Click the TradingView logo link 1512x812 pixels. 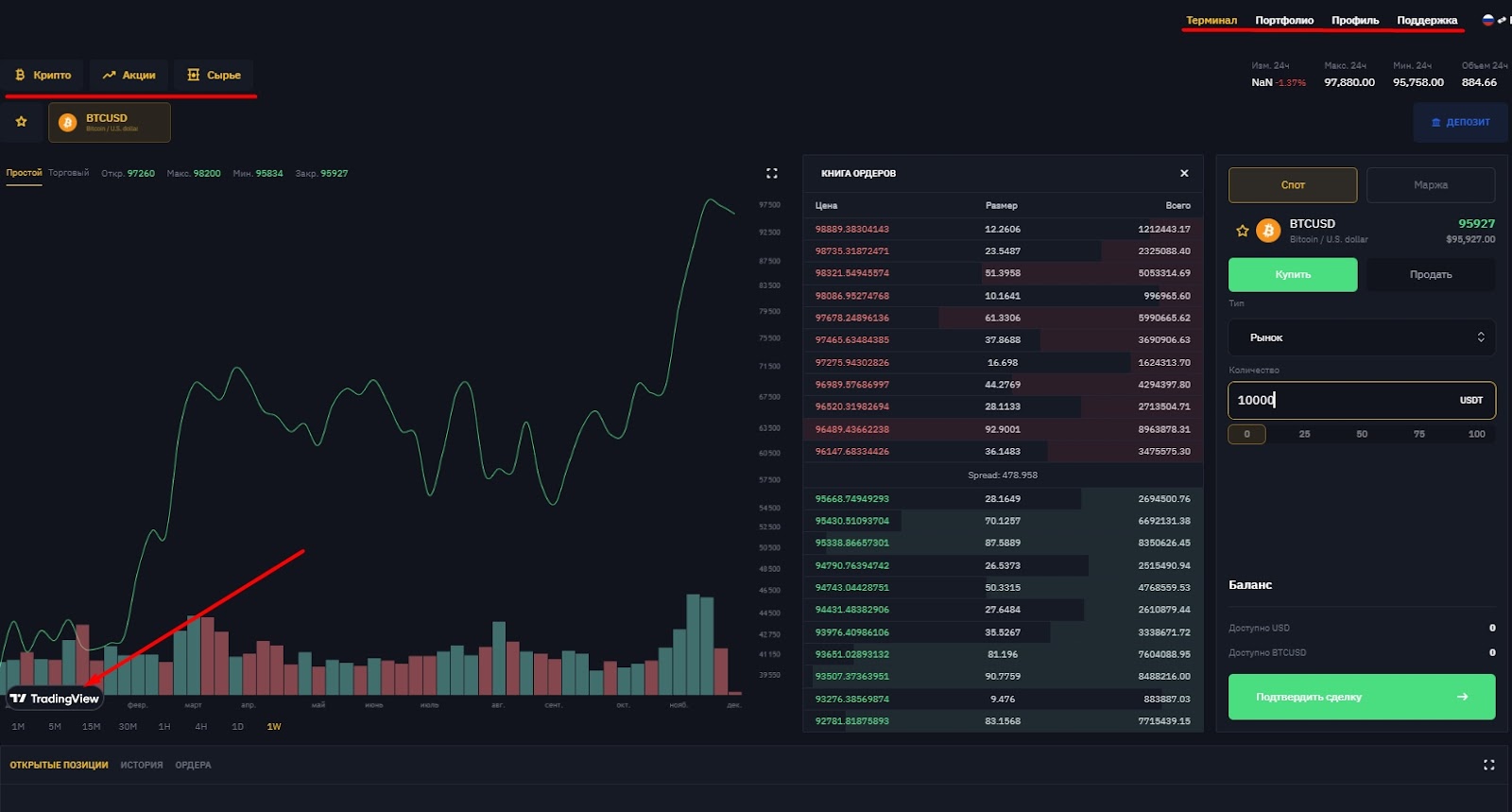point(55,699)
